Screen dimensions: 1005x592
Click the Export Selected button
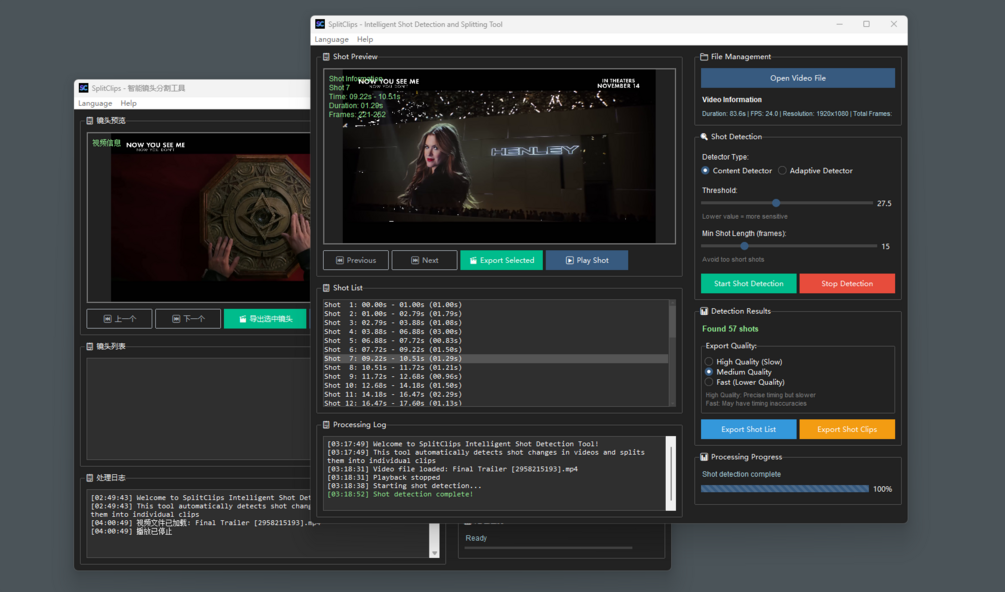pos(501,260)
